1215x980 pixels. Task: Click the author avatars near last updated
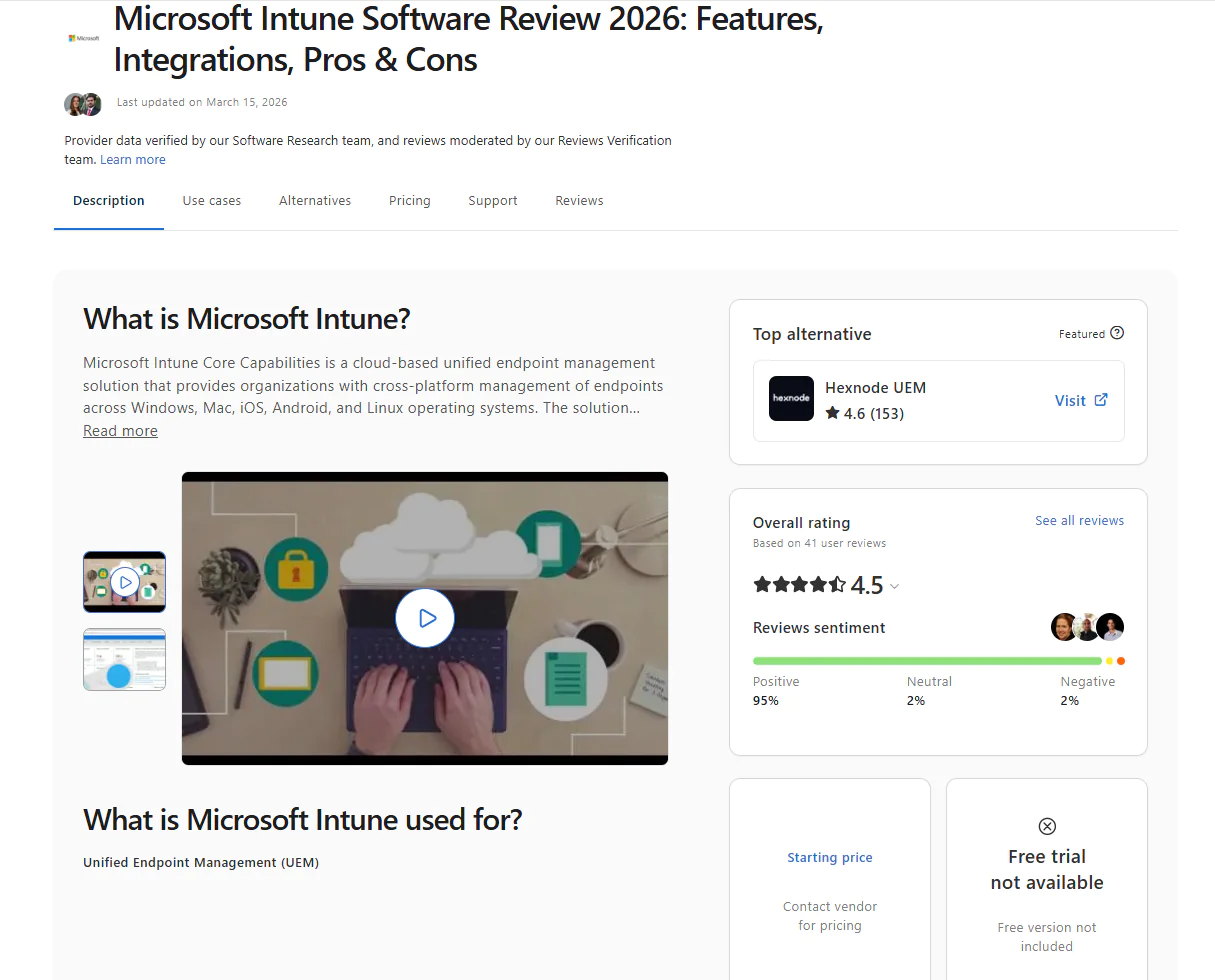pyautogui.click(x=83, y=104)
